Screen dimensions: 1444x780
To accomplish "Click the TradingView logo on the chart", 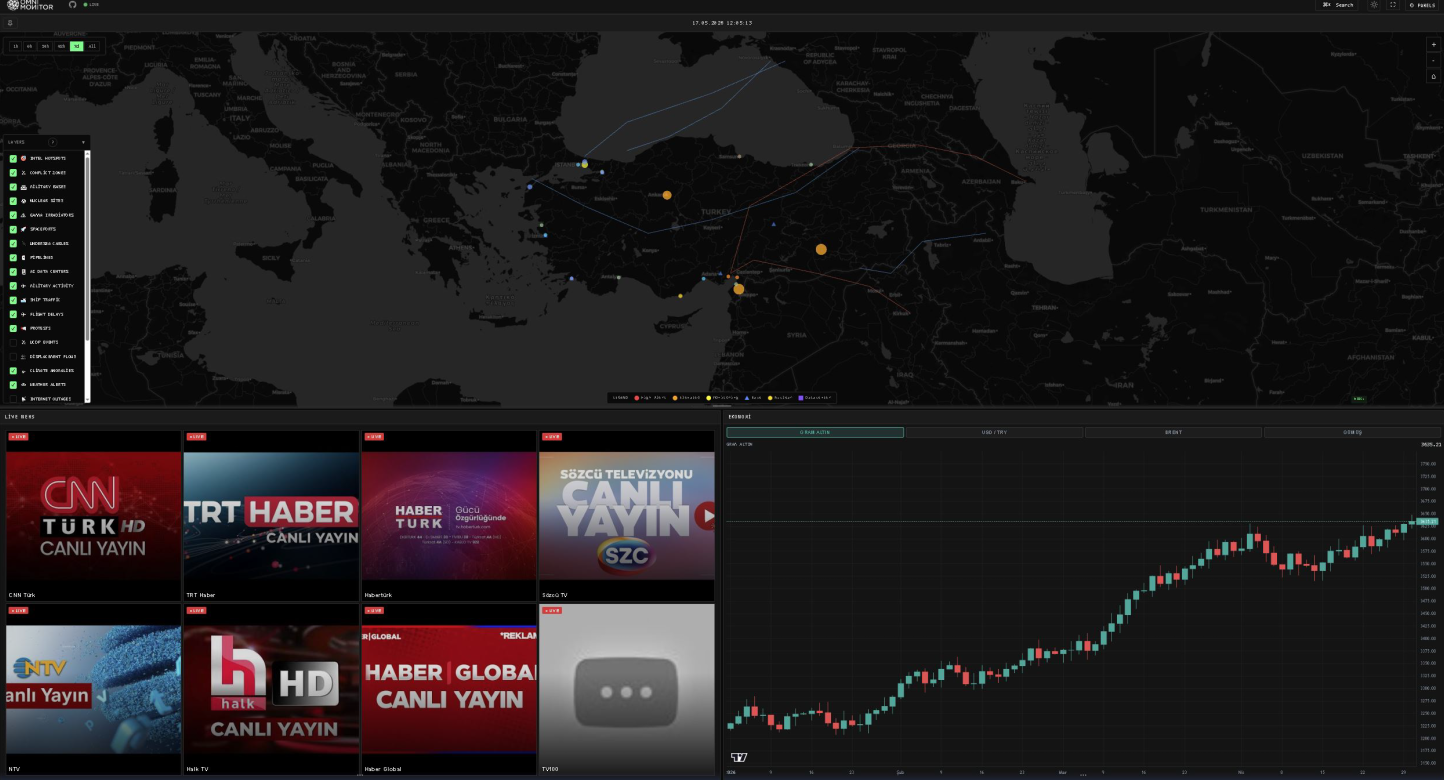I will pos(739,757).
